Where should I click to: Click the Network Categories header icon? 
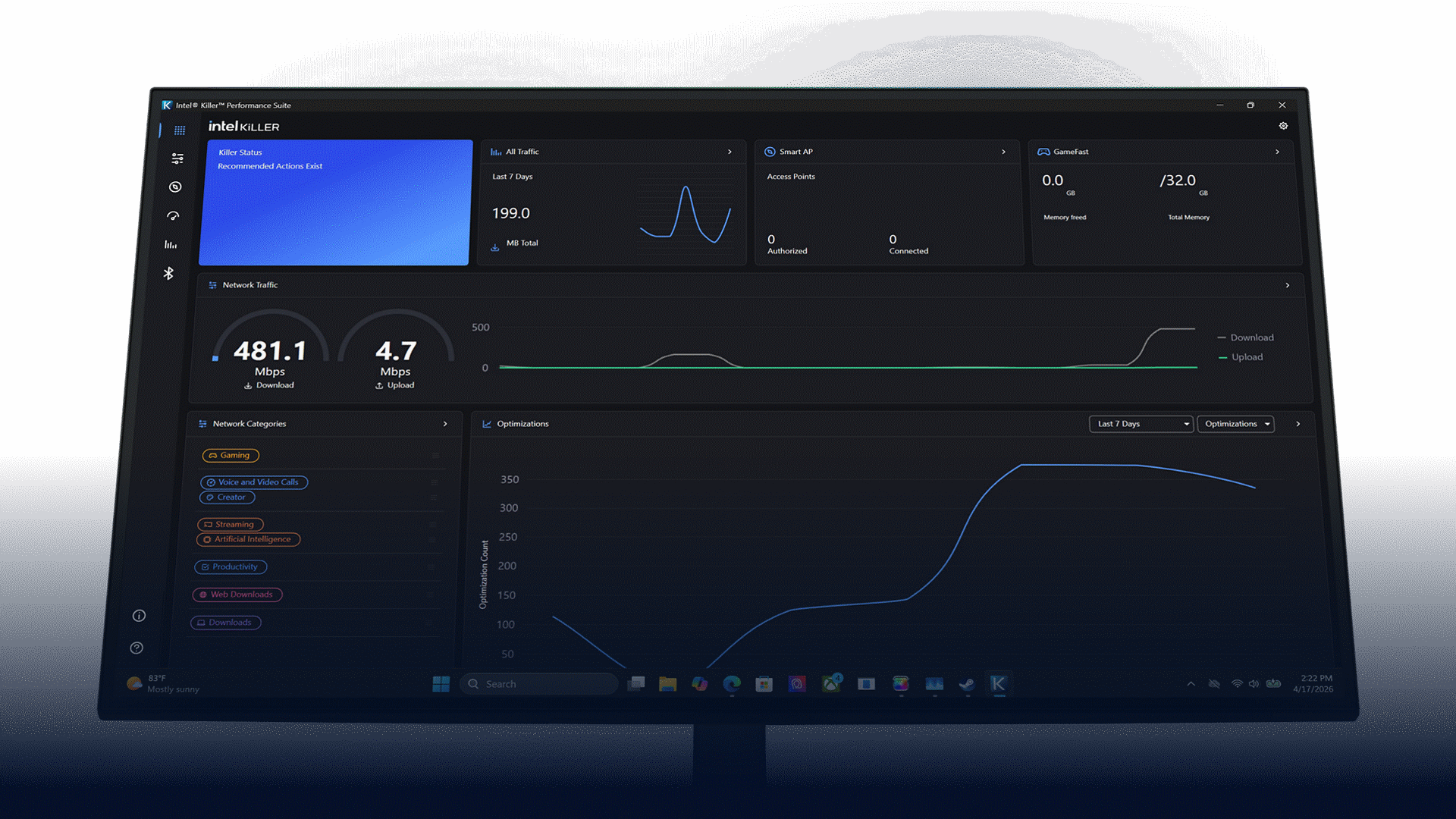click(x=202, y=424)
